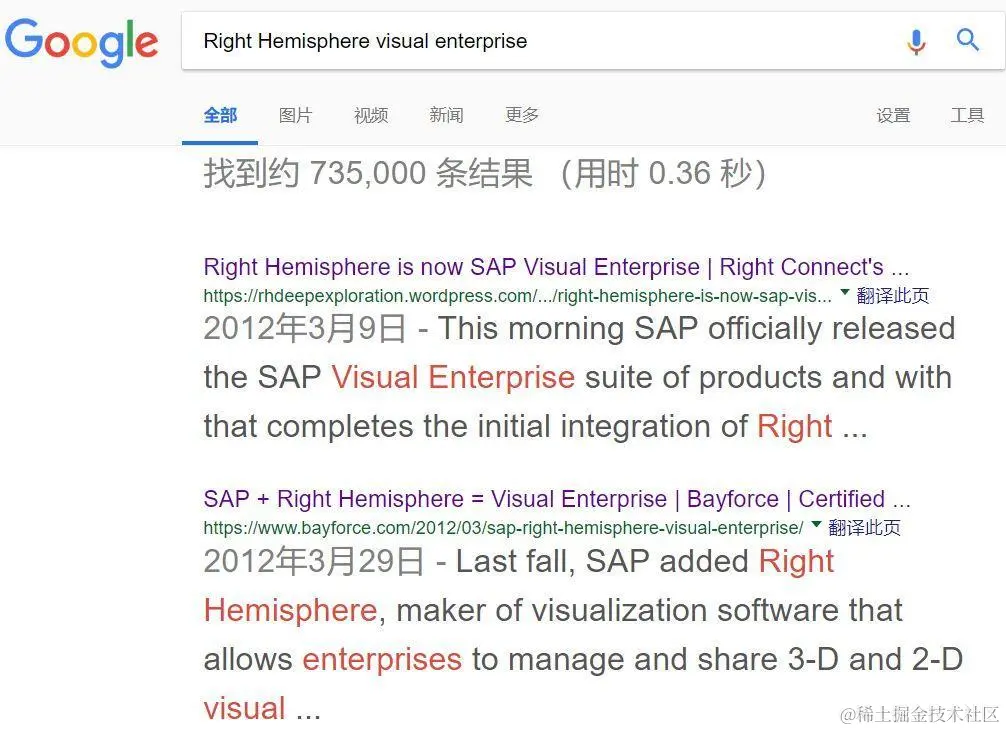This screenshot has width=1006, height=731.
Task: Switch to the 视频 tab
Action: click(371, 115)
